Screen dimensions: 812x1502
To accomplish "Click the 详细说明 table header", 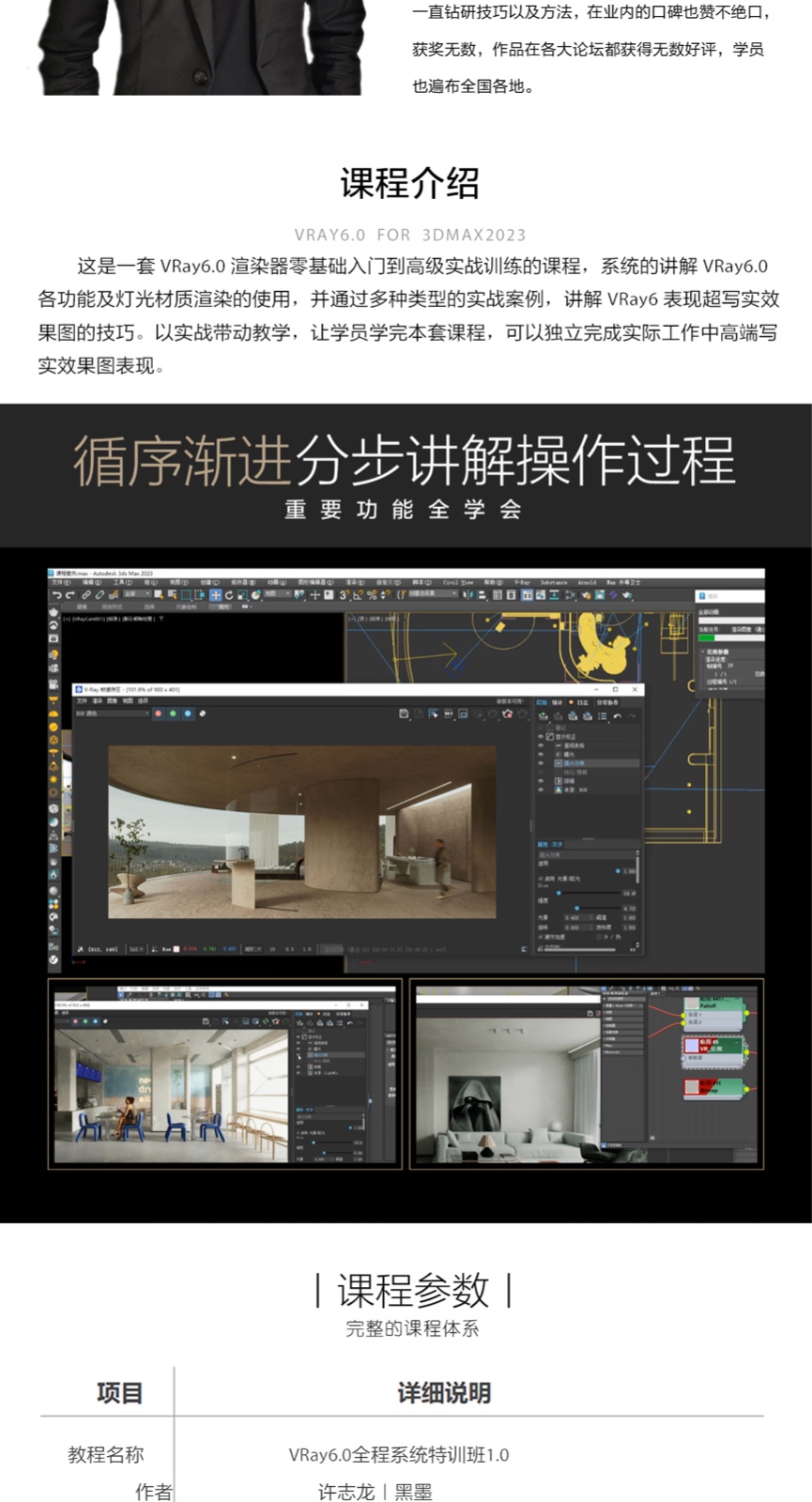I will coord(444,1393).
